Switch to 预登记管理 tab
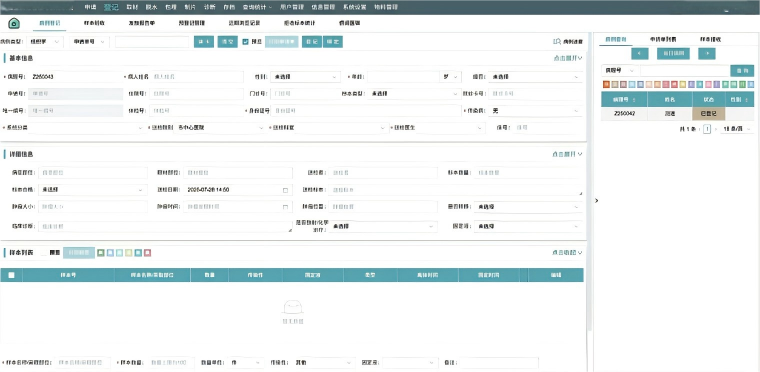760x372 pixels. coord(192,23)
